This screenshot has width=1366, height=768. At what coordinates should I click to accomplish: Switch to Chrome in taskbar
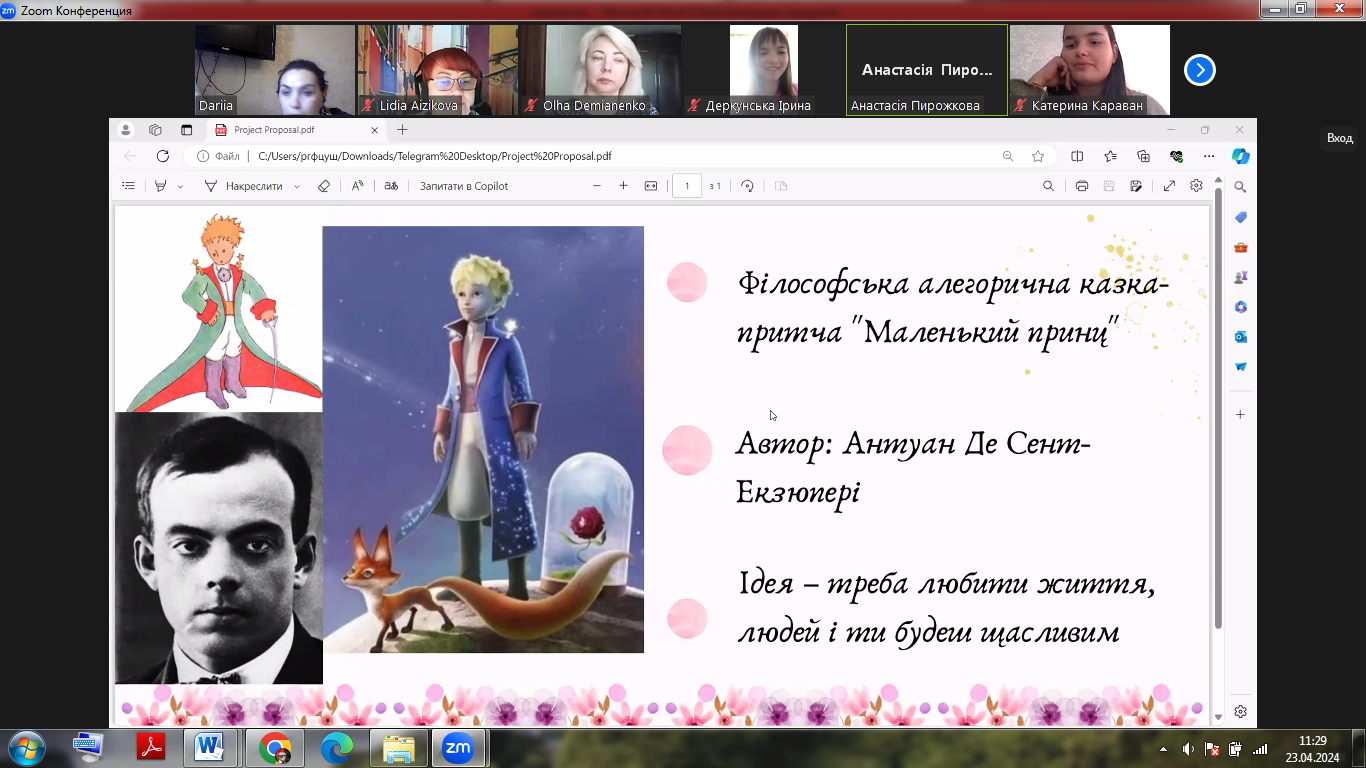(275, 747)
